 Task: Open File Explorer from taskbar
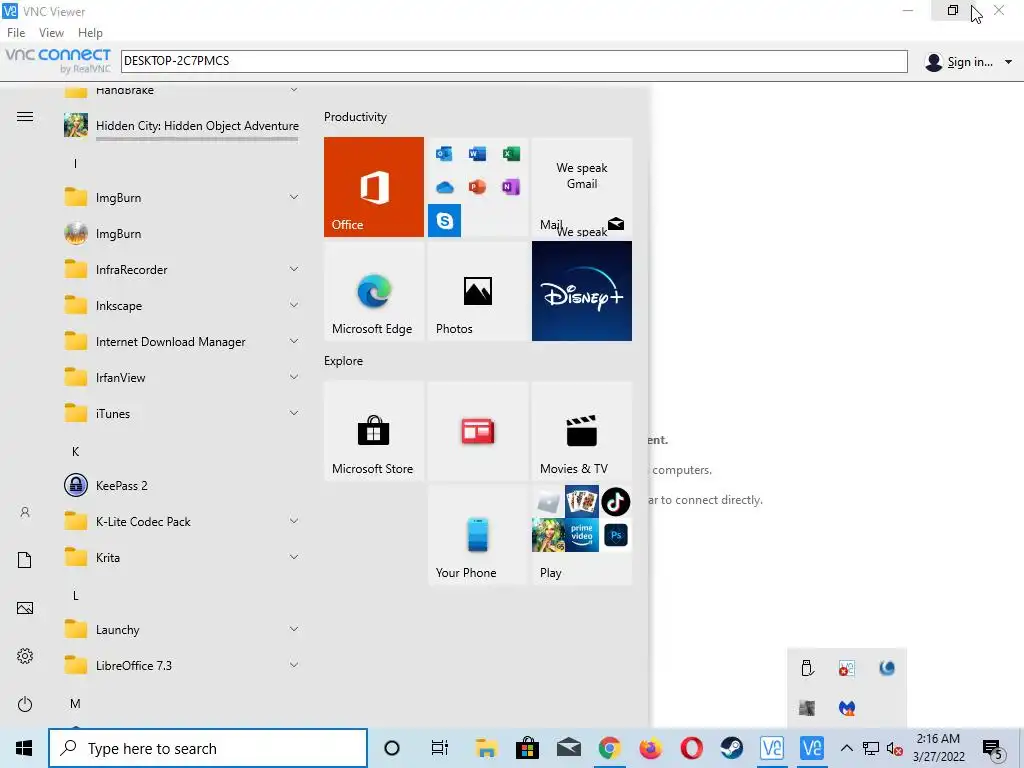tap(487, 748)
